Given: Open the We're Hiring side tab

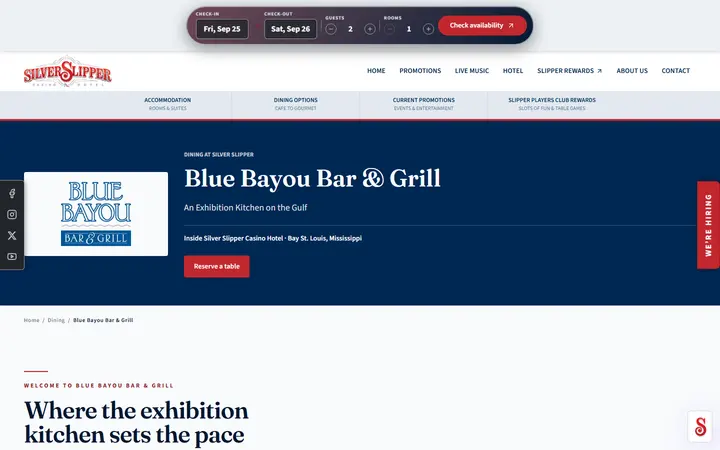Looking at the screenshot, I should pyautogui.click(x=708, y=225).
